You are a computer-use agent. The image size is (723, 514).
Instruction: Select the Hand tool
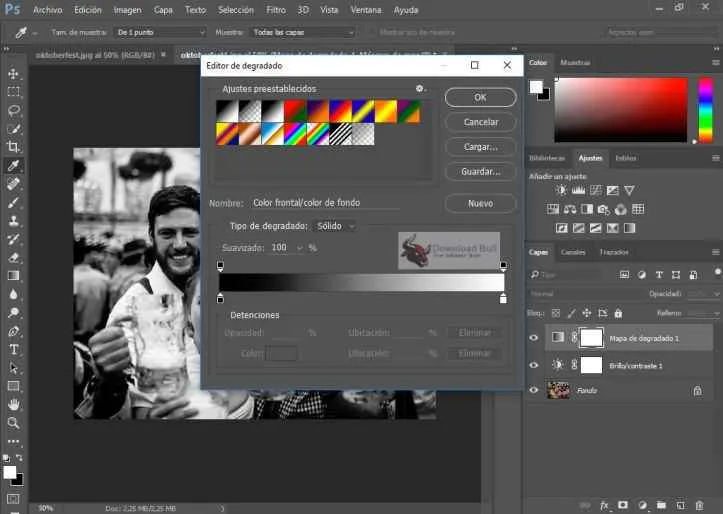[x=13, y=404]
